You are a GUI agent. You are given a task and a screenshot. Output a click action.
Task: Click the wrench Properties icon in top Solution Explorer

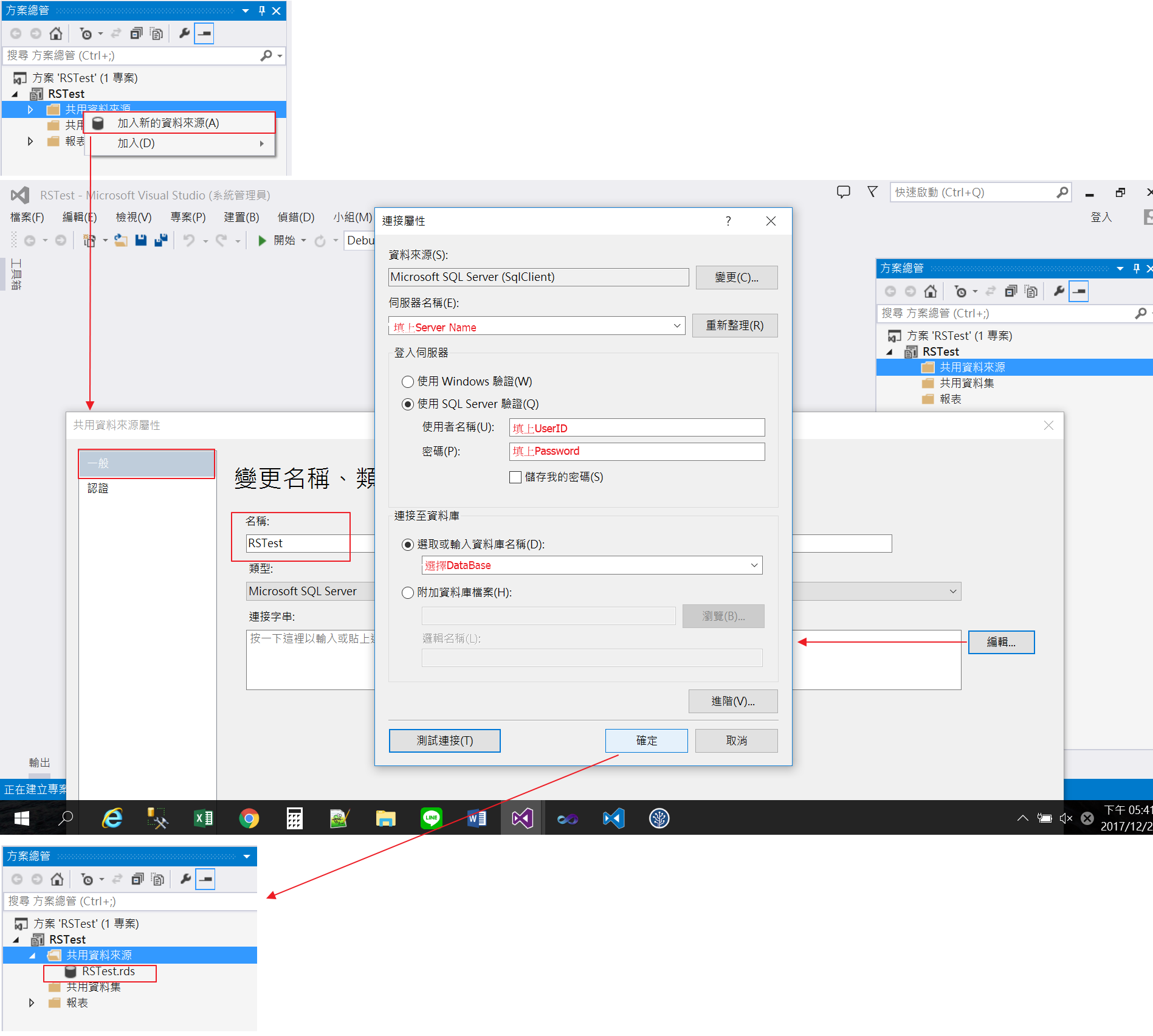(184, 34)
